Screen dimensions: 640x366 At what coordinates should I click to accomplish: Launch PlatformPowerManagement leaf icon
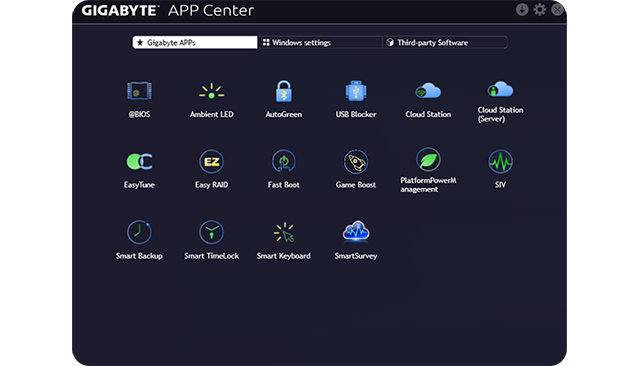click(428, 159)
